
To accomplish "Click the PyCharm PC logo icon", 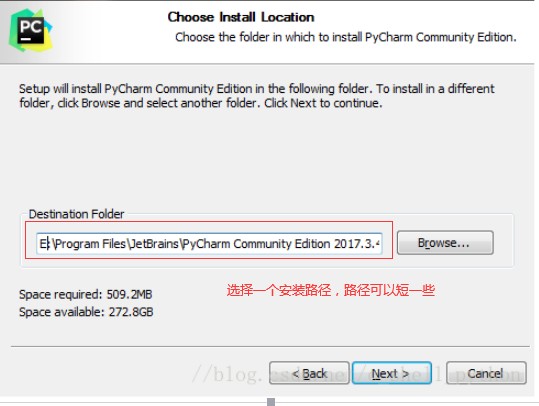I will coord(31,30).
